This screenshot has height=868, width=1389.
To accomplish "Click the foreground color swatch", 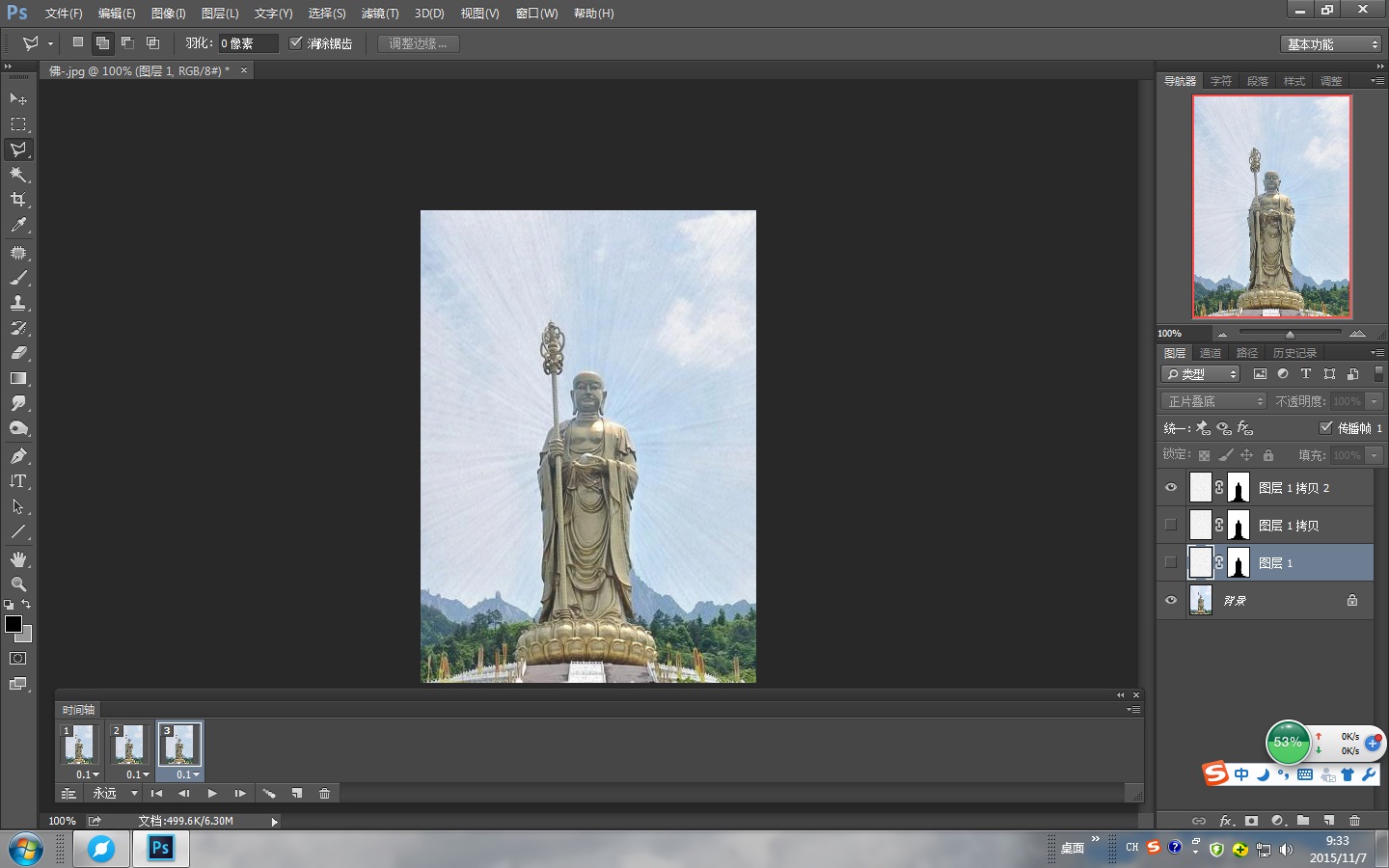I will [x=14, y=624].
